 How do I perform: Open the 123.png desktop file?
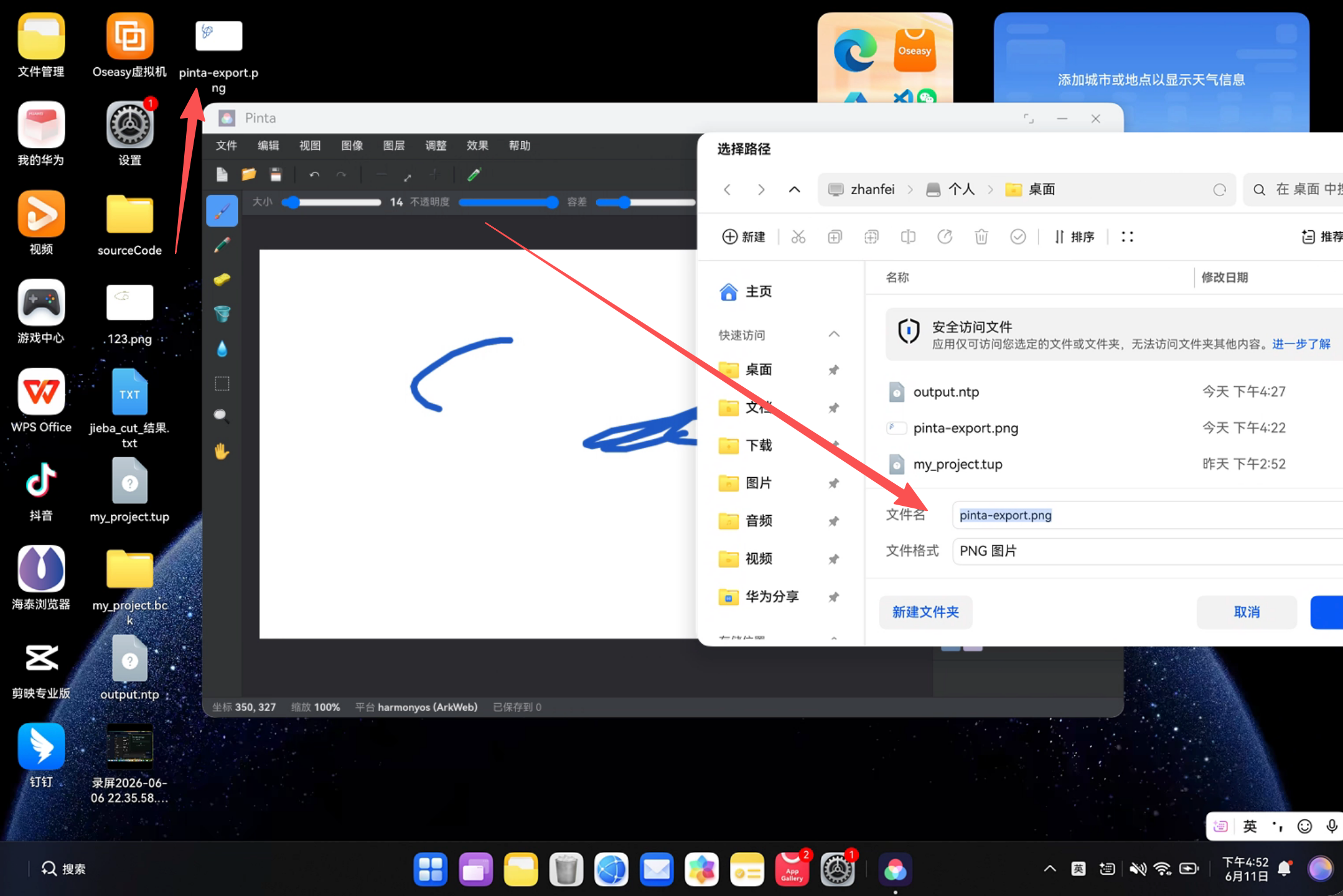(x=129, y=314)
